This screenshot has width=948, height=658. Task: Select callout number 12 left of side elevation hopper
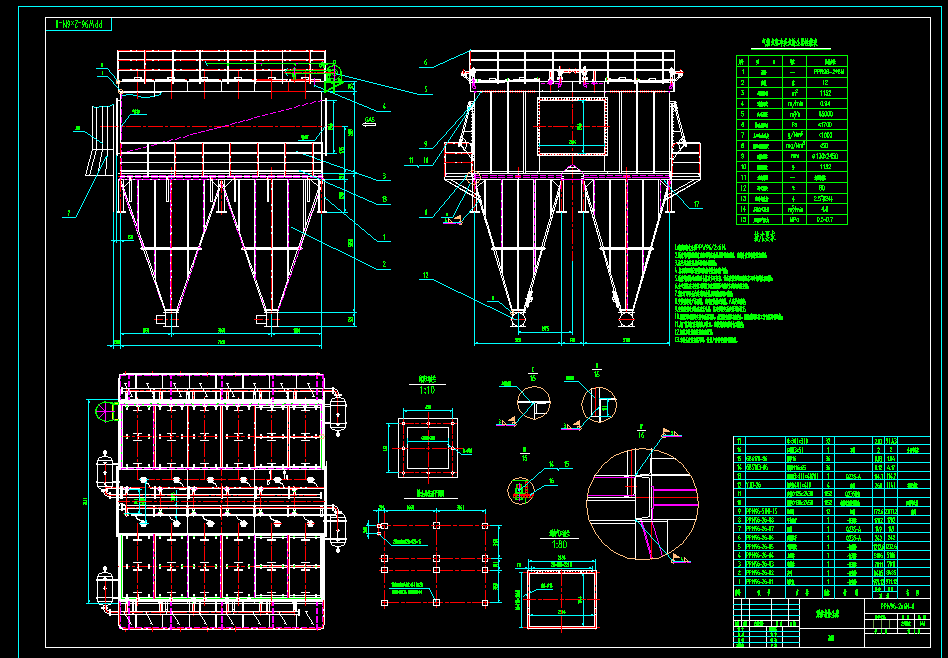coord(427,275)
